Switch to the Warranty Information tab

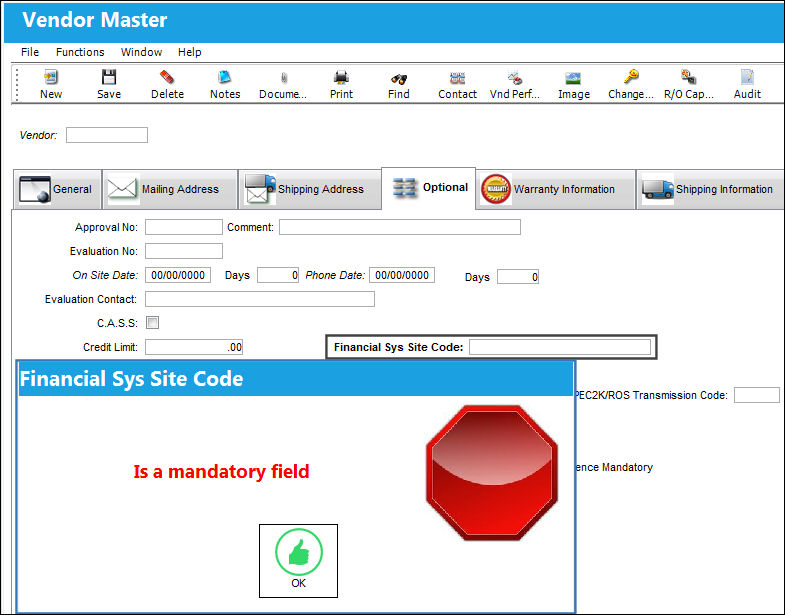click(x=555, y=189)
